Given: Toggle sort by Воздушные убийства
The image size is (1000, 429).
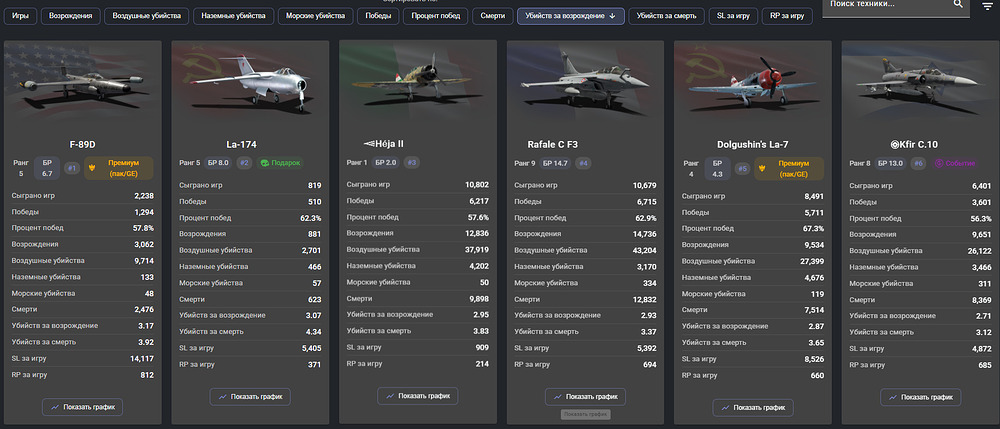Looking at the screenshot, I should coord(147,16).
